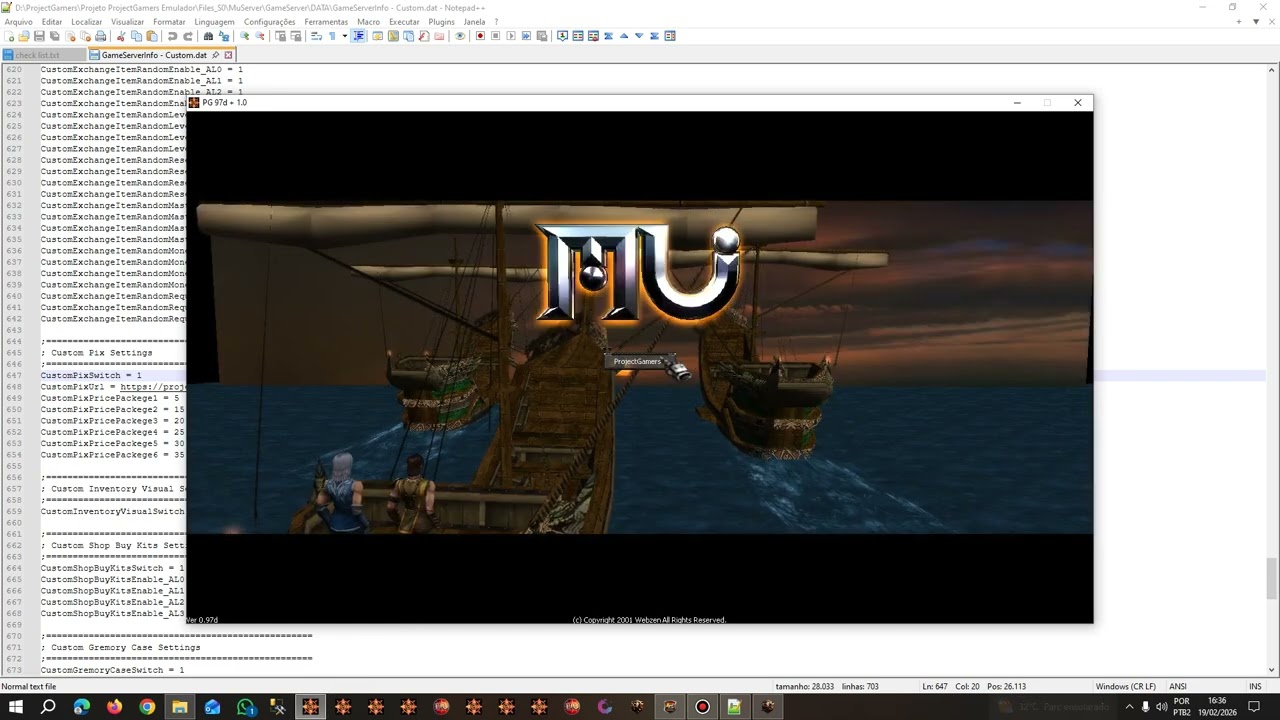Click the line "CustomPixSwitch = 1"
This screenshot has width=1280, height=720.
pyautogui.click(x=91, y=375)
